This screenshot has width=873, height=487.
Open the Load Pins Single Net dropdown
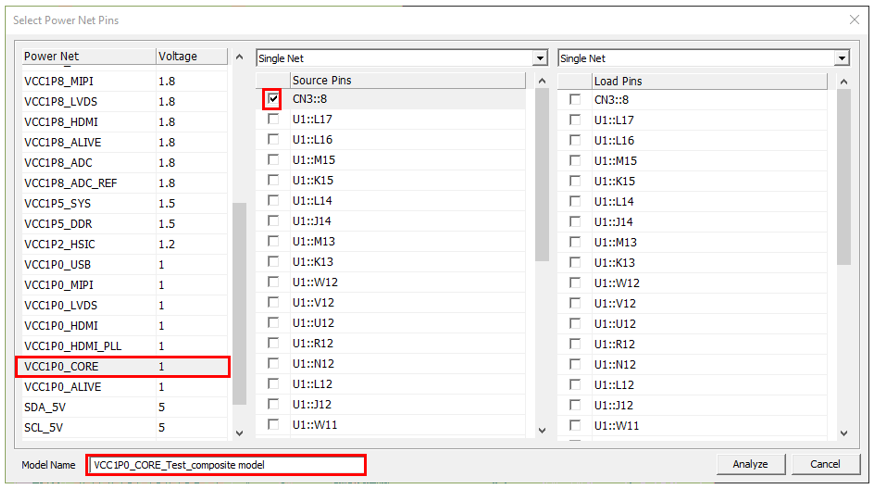[x=841, y=59]
